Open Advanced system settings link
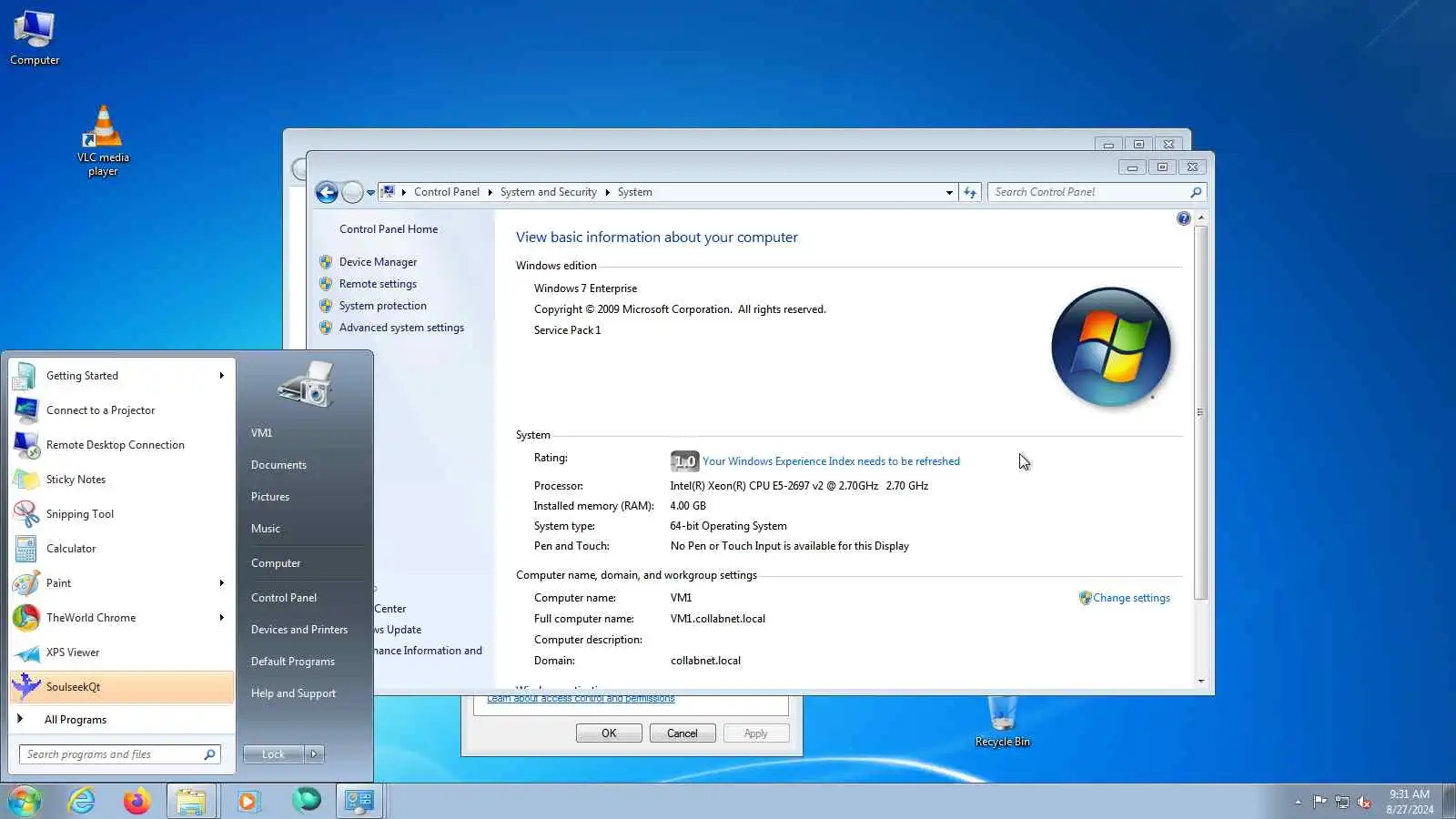Viewport: 1456px width, 819px height. coord(401,328)
